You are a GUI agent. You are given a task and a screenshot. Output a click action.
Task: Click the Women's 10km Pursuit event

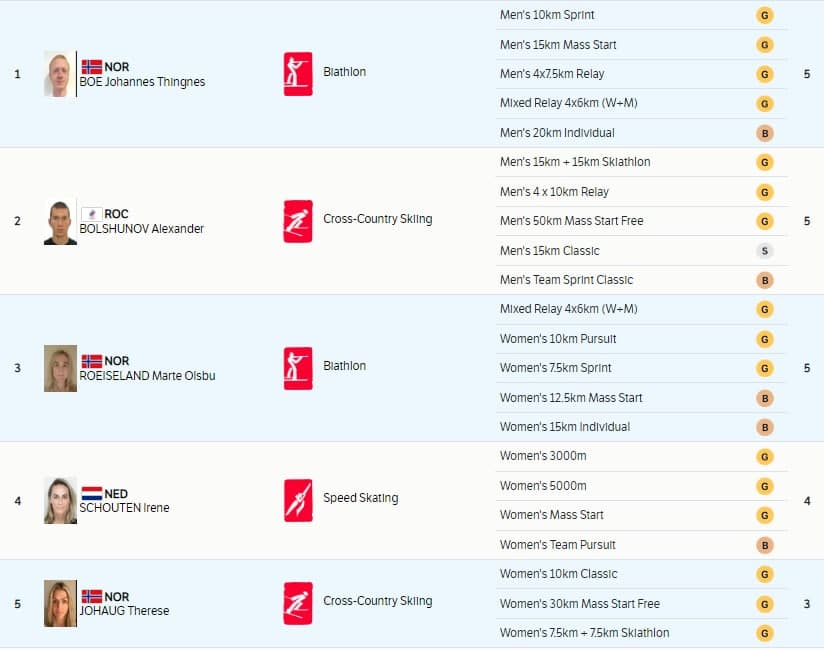coord(557,339)
